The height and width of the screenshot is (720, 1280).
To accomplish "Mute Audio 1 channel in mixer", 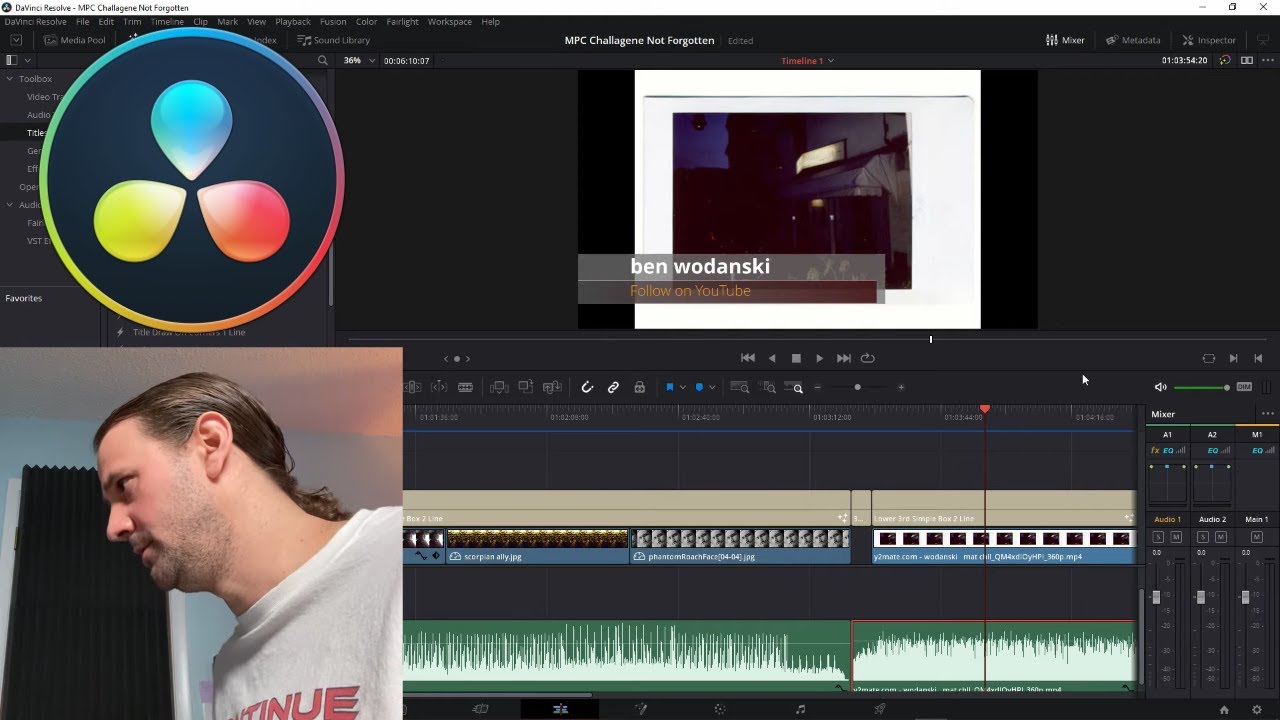I will [x=1176, y=537].
